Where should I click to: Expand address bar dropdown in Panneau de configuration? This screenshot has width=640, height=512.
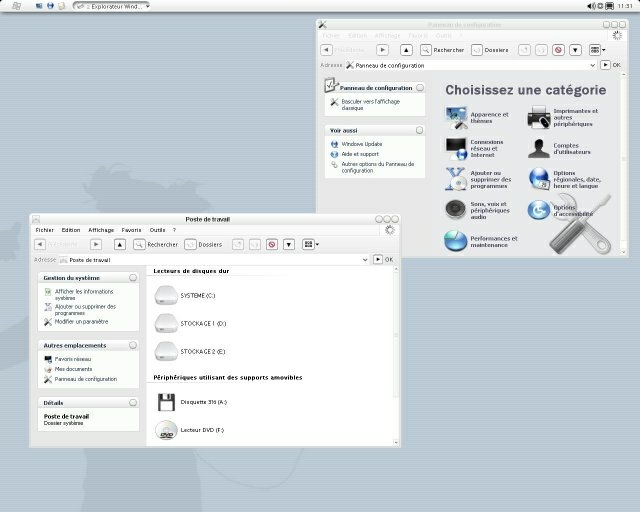(593, 65)
